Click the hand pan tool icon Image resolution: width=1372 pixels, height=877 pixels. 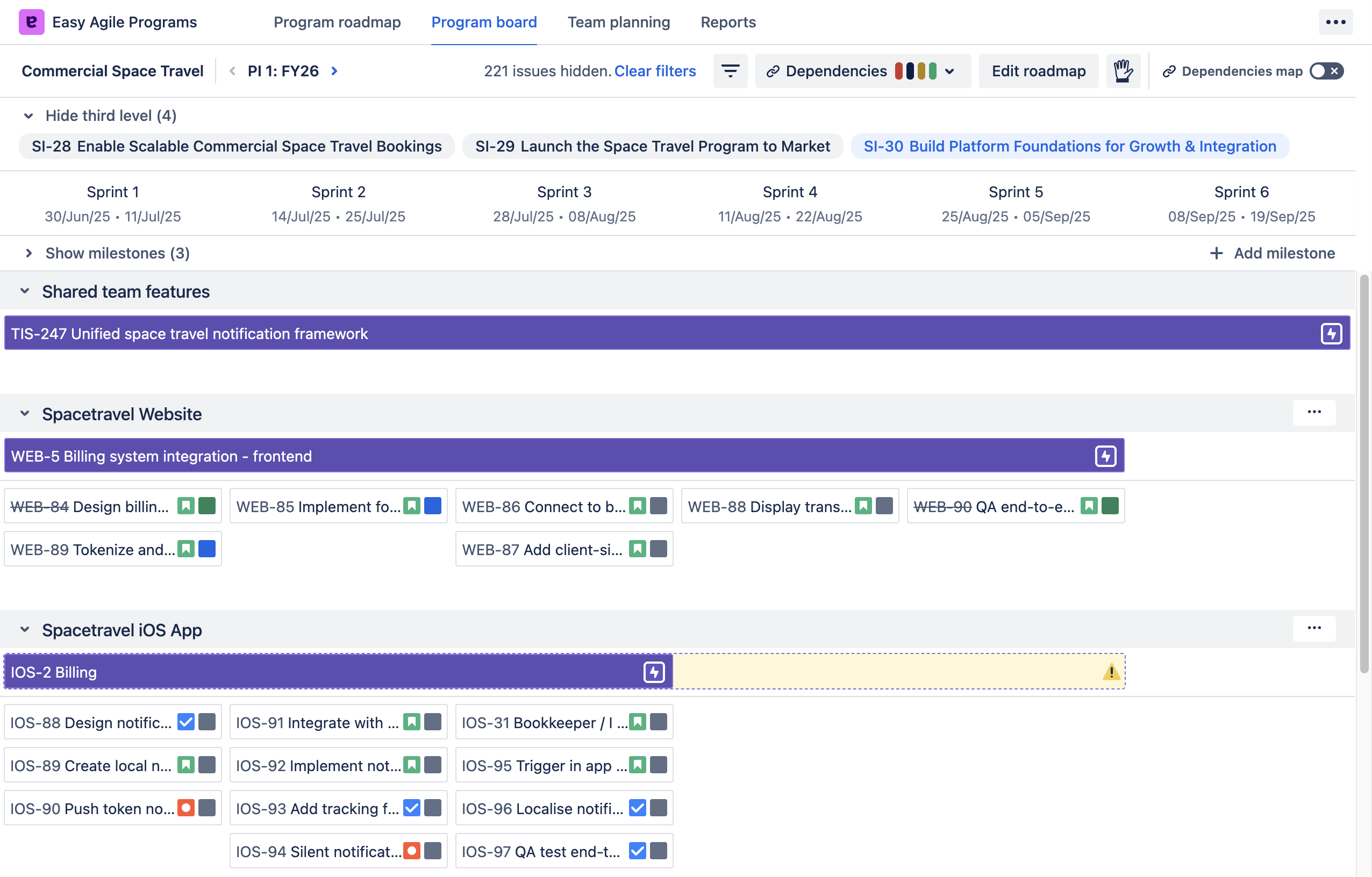pyautogui.click(x=1123, y=71)
